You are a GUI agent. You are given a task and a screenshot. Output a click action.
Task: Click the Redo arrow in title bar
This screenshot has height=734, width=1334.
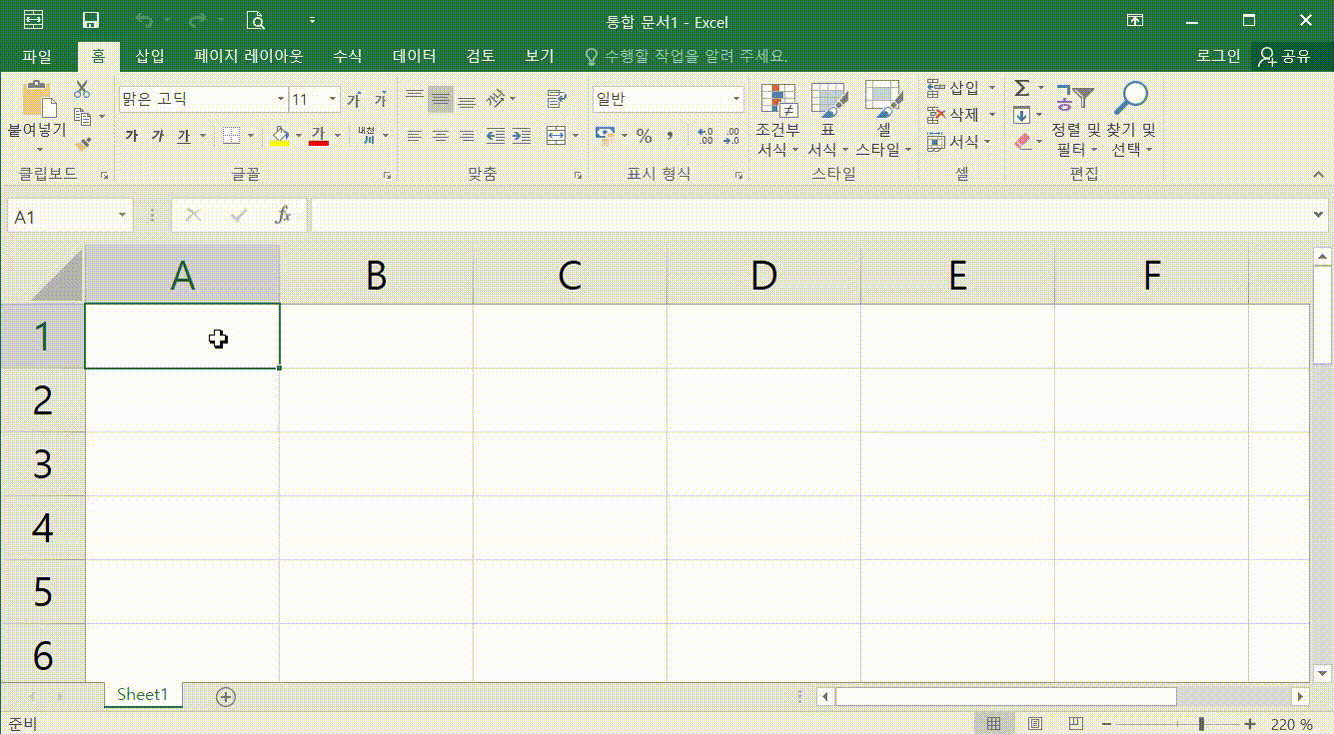coord(197,20)
